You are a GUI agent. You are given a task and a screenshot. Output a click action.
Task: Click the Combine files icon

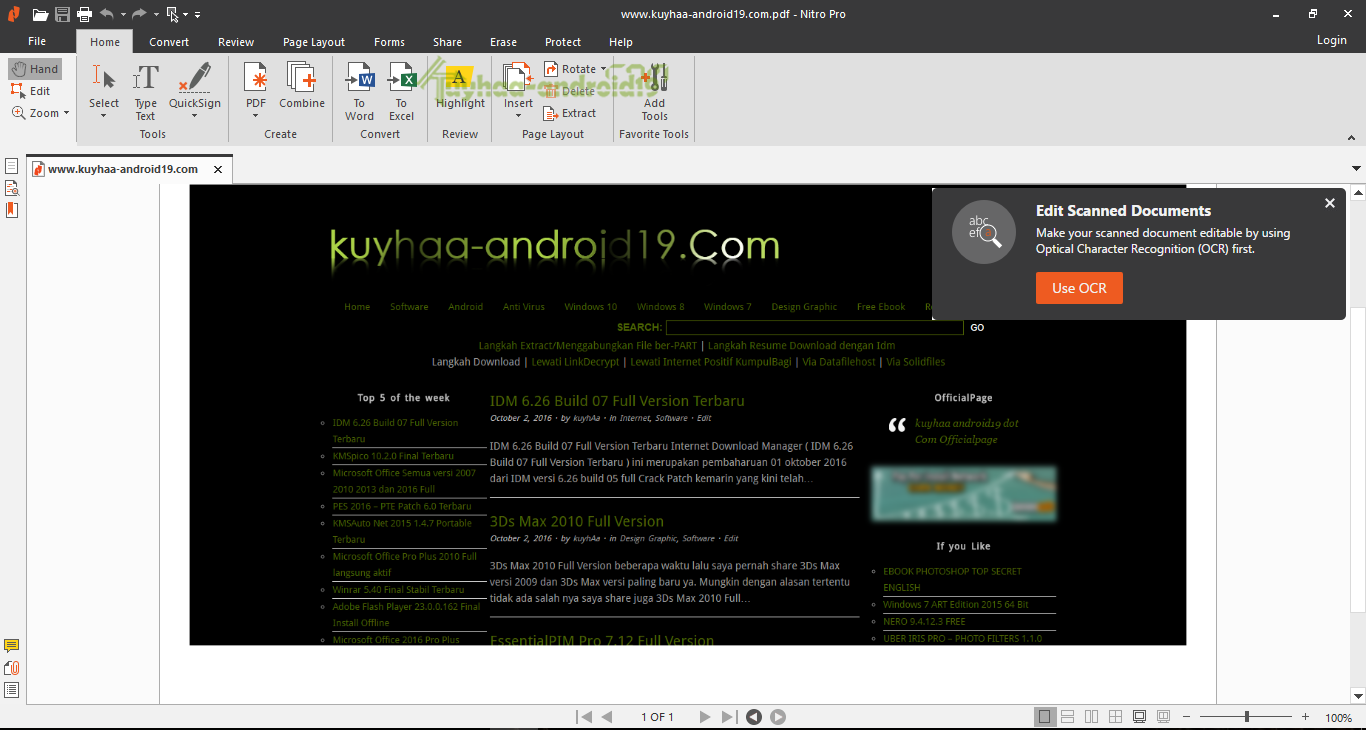302,86
